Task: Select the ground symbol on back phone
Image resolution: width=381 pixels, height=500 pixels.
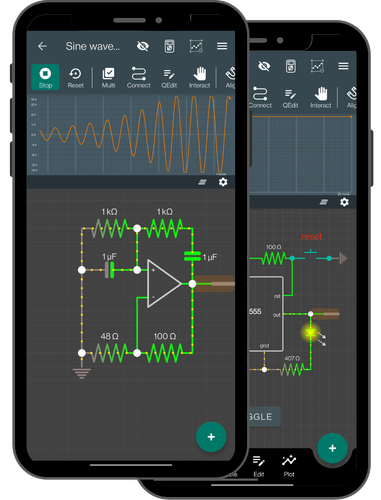Action: [x=343, y=258]
